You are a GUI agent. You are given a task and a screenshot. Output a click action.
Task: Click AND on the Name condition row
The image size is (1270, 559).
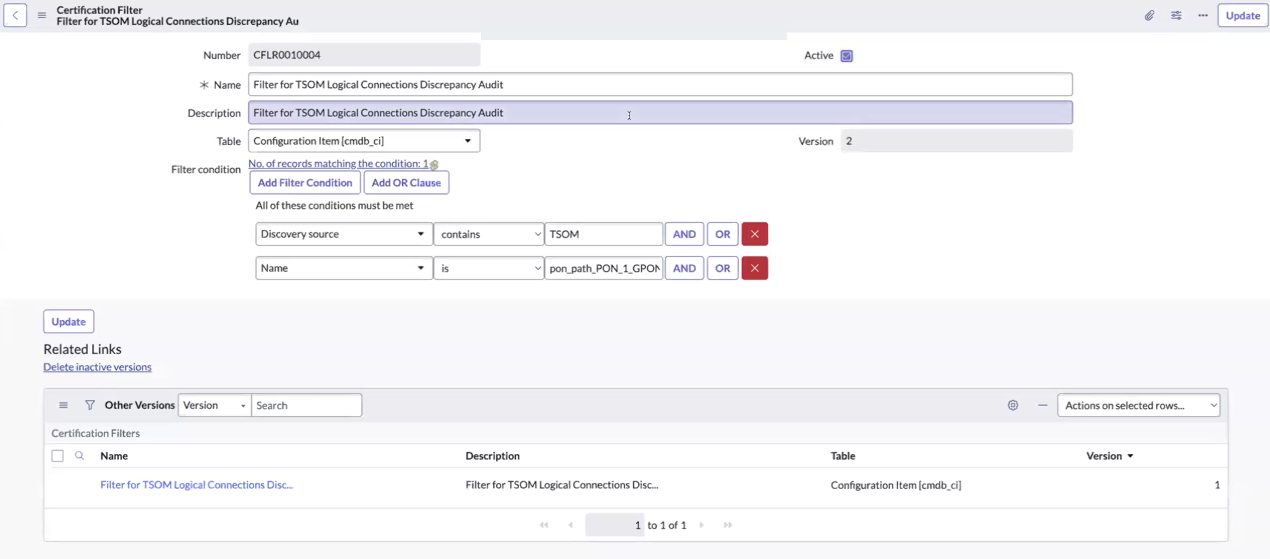click(684, 268)
